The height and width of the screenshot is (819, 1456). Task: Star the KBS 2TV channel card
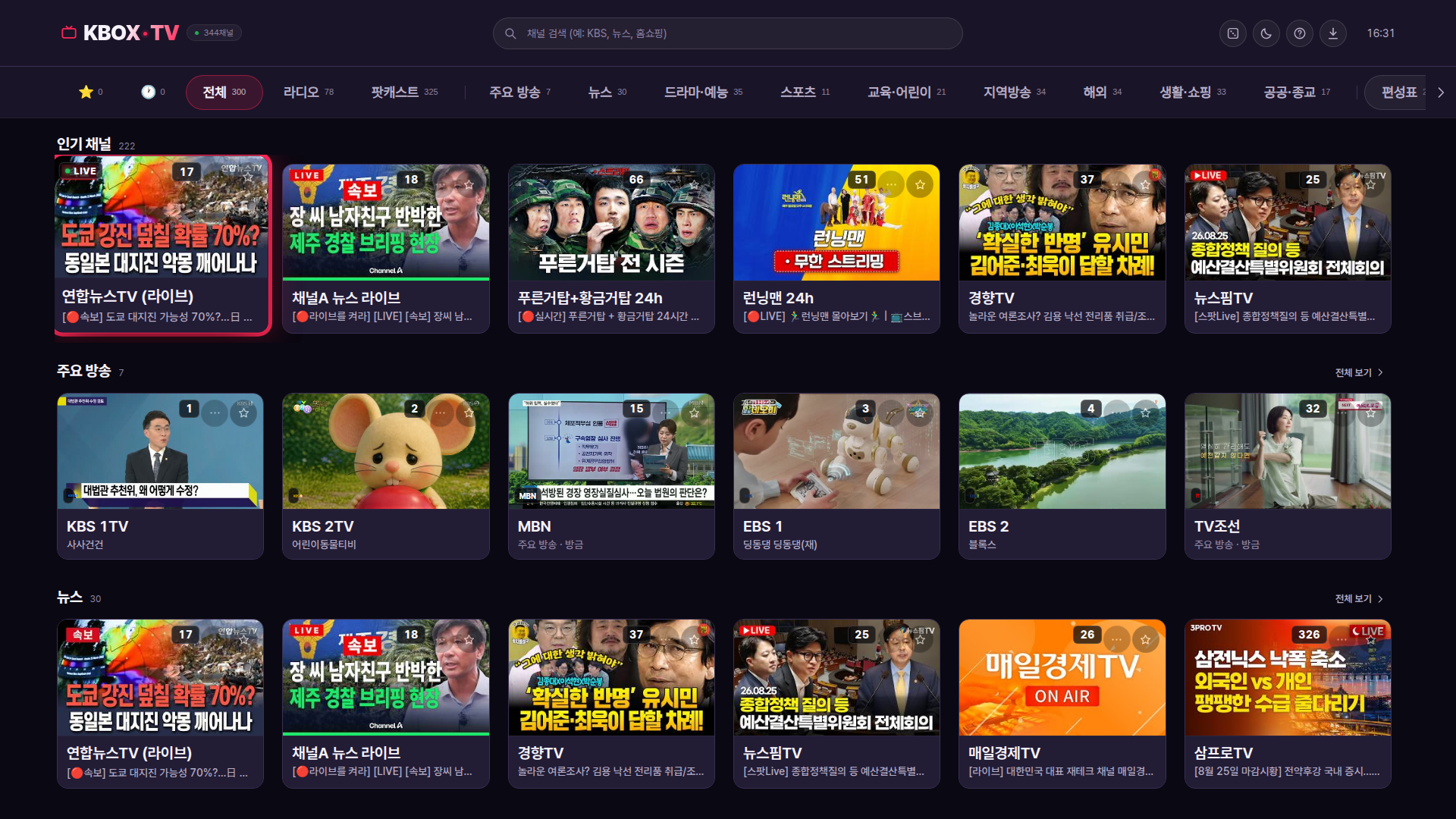[469, 413]
